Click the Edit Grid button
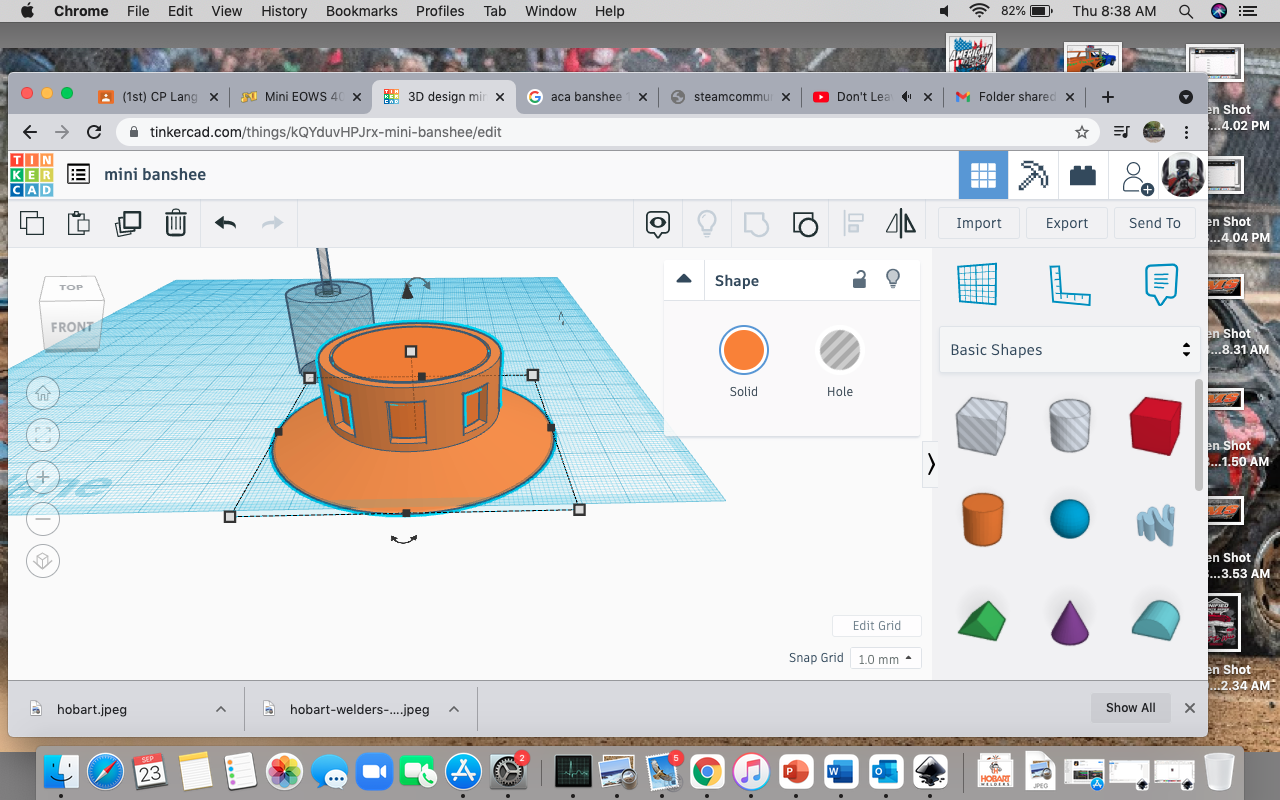The width and height of the screenshot is (1280, 800). point(877,626)
